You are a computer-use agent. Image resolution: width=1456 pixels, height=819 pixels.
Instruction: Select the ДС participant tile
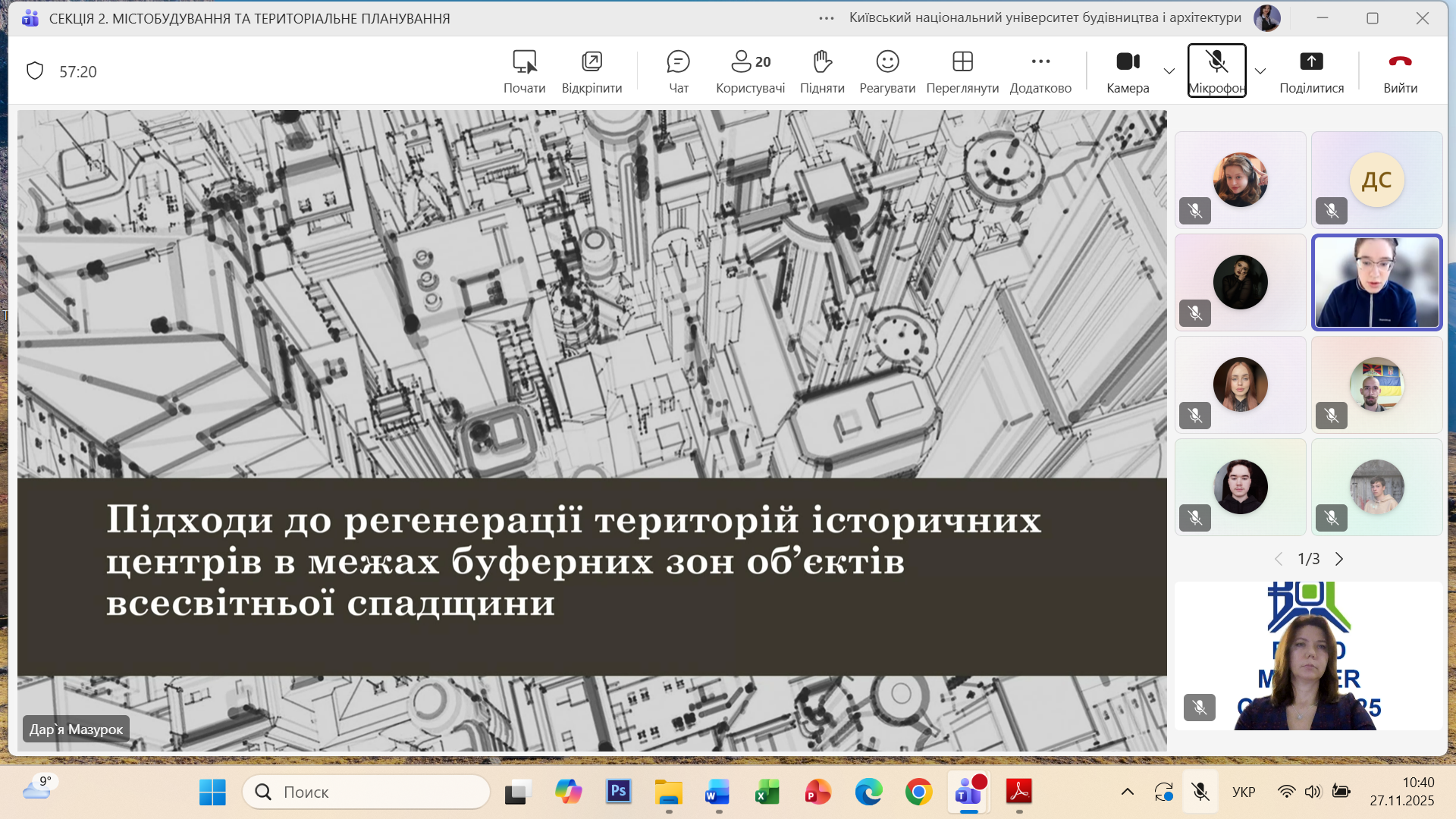(1376, 180)
